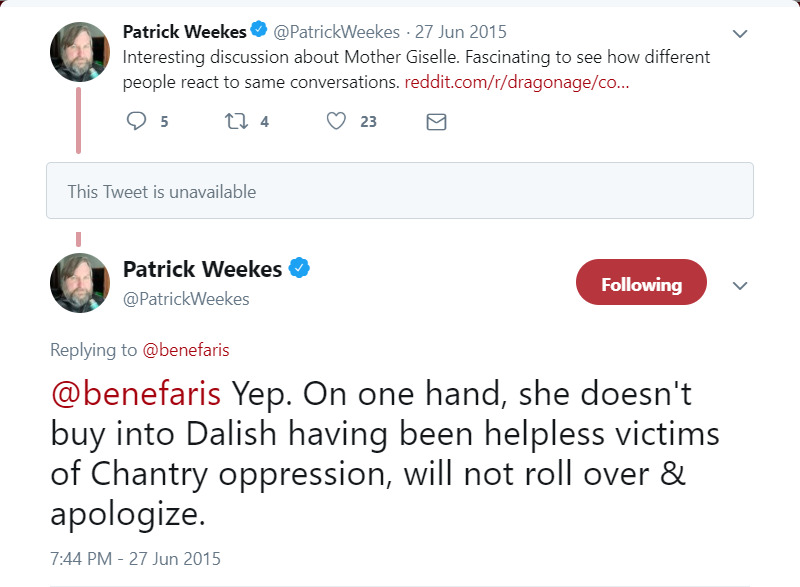Click the 'This Tweet is unavailable' box
Screen dimensions: 800x587
[x=399, y=191]
